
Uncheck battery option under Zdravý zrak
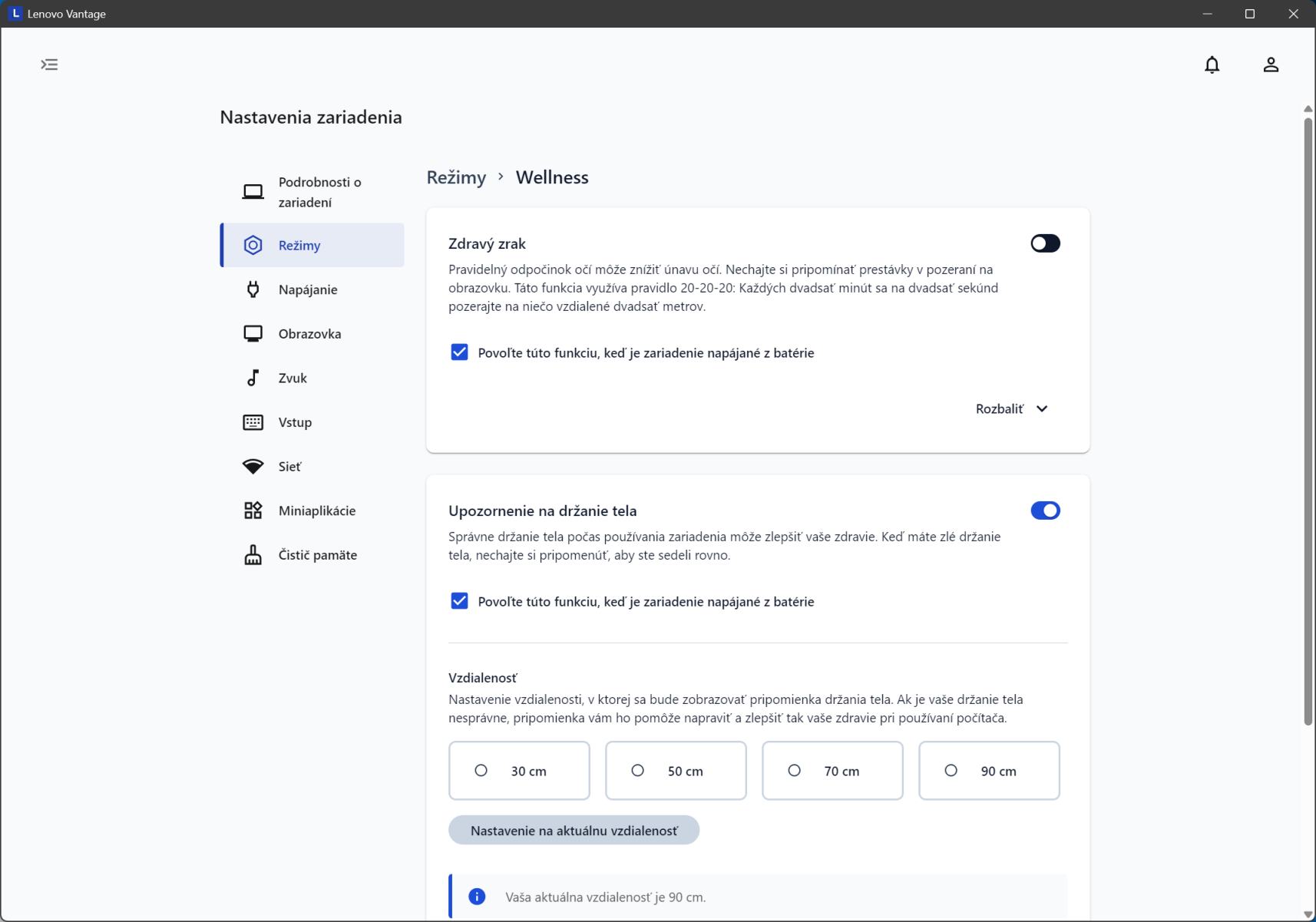tap(459, 352)
